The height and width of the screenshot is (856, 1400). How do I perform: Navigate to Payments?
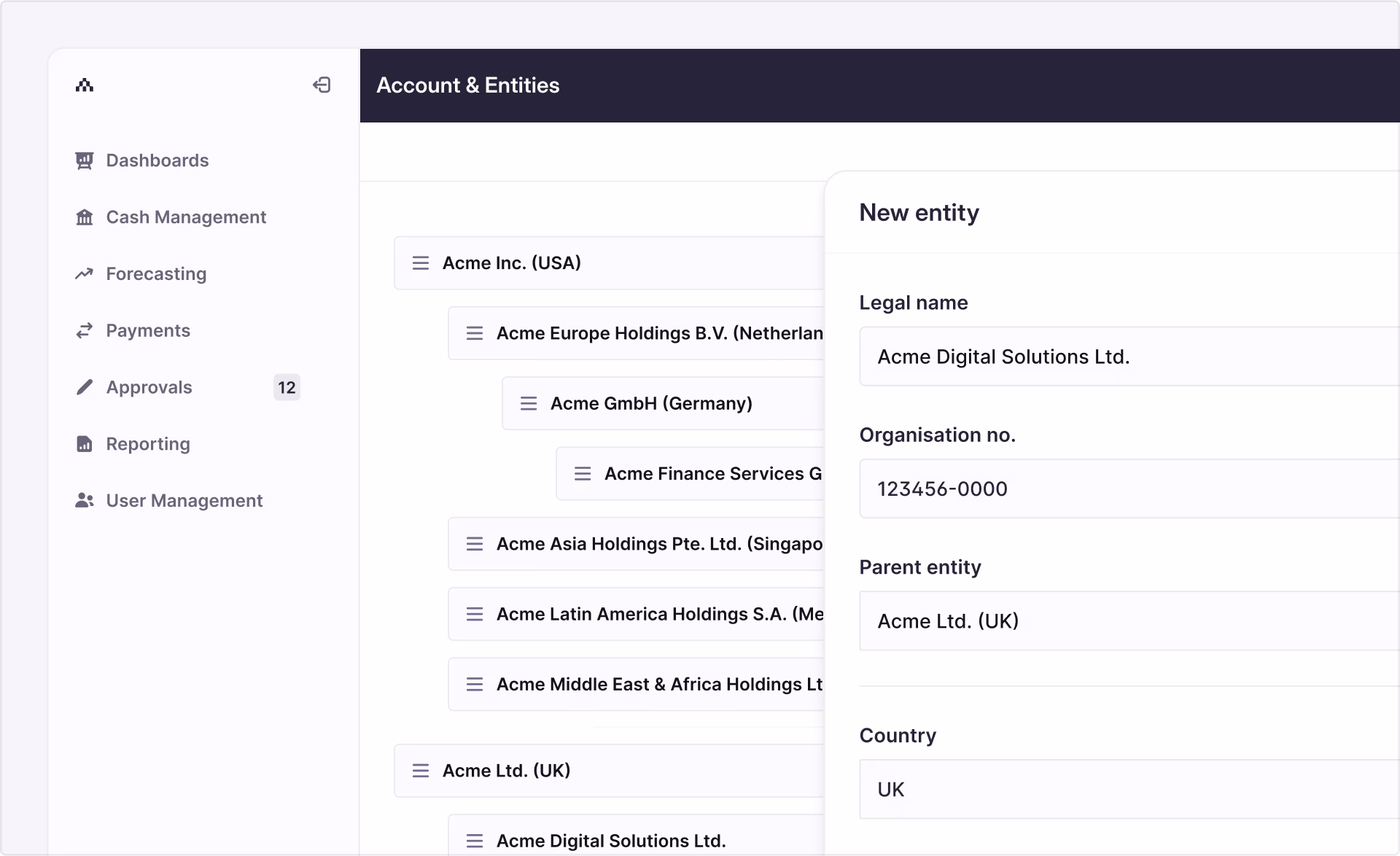[148, 330]
